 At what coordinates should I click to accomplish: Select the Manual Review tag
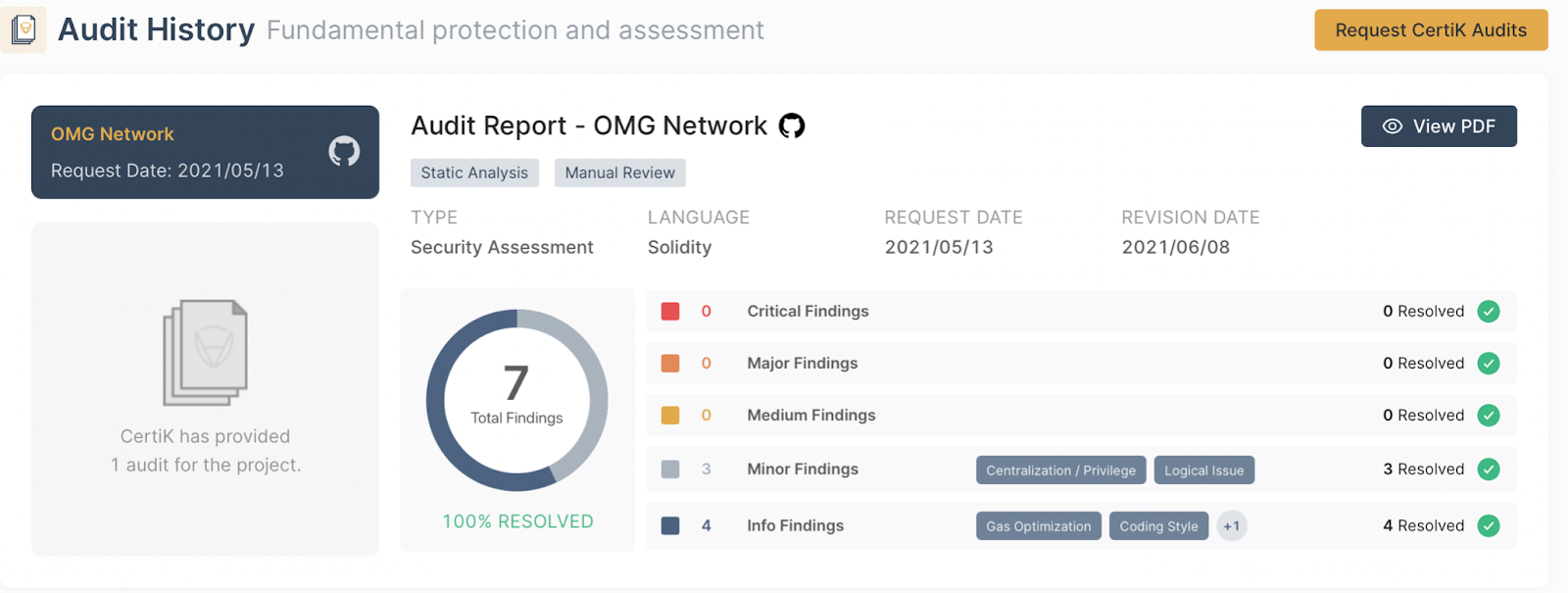[x=619, y=173]
